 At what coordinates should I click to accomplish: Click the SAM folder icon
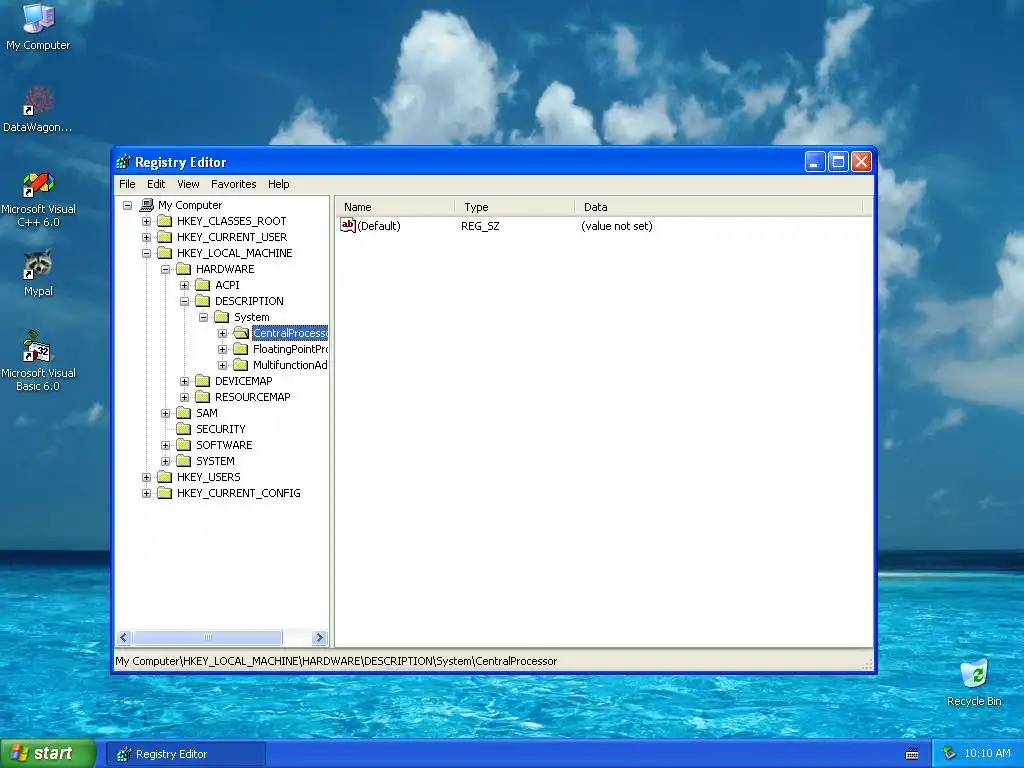pos(184,413)
